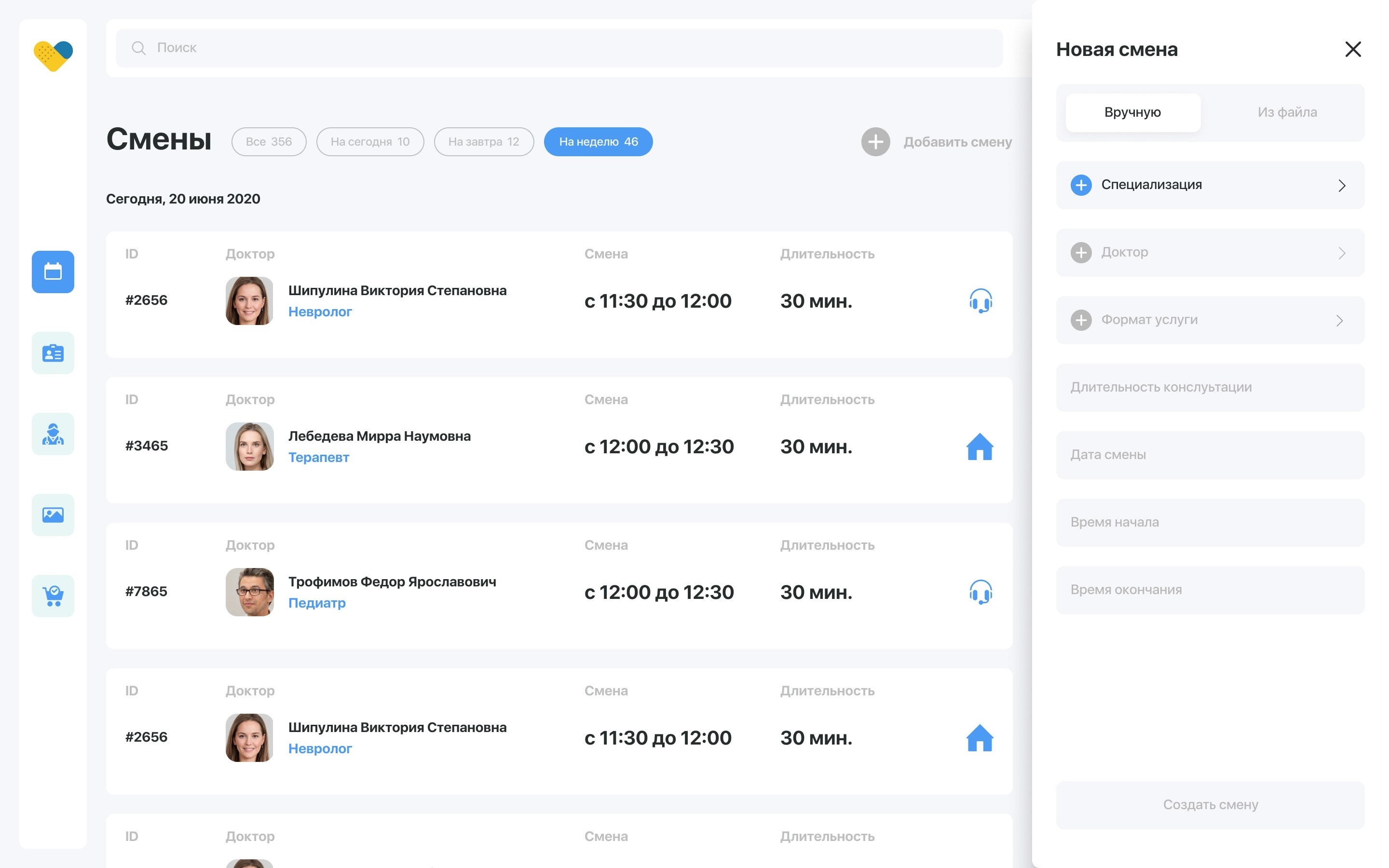
Task: Open the calendar shifts sidebar icon
Action: 53,271
